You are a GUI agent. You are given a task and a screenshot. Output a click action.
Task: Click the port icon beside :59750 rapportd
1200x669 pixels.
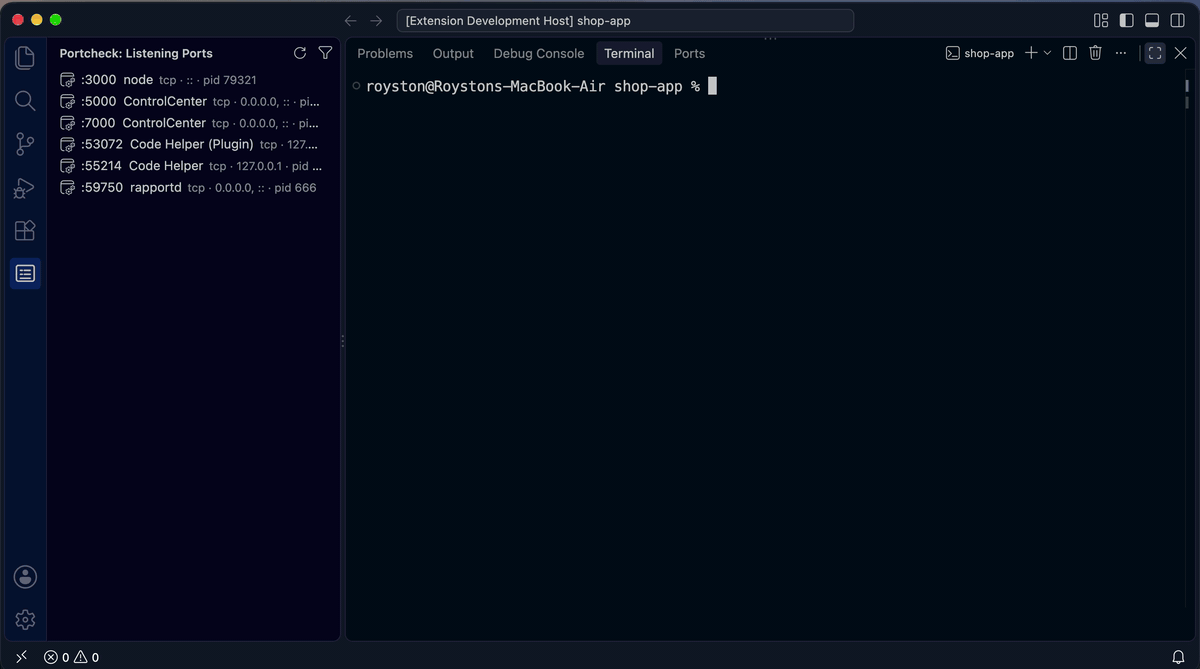pos(68,187)
